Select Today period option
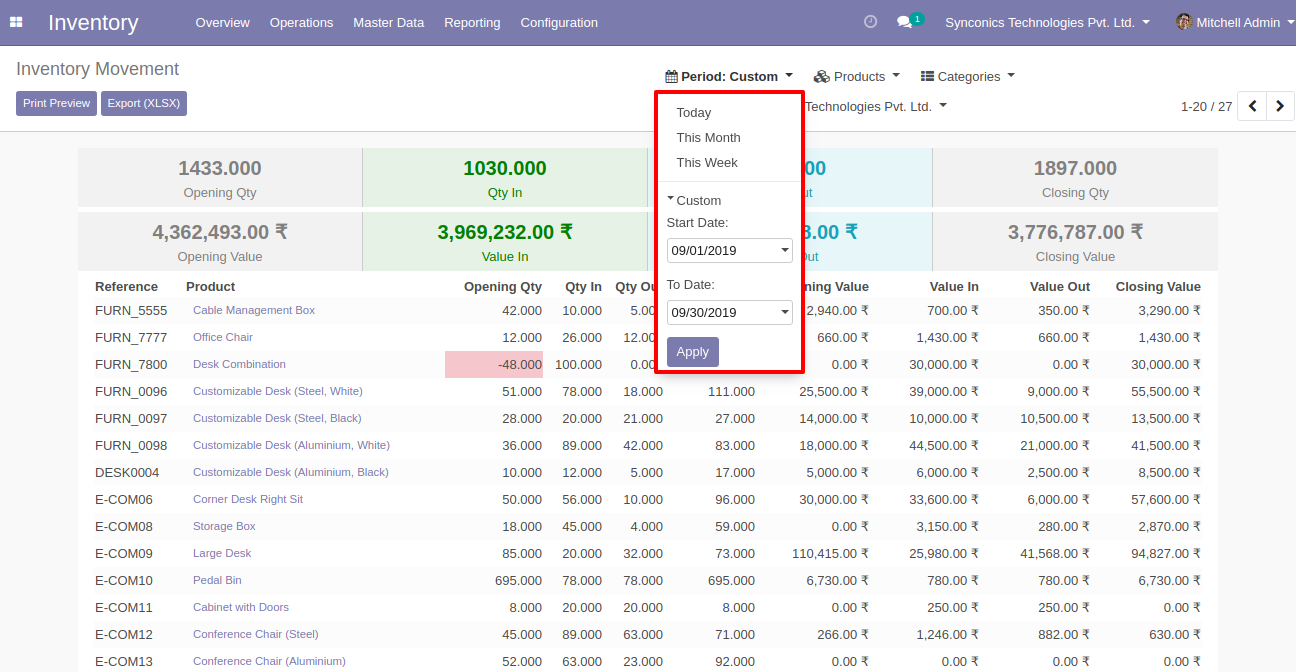Image resolution: width=1296 pixels, height=672 pixels. pos(693,113)
